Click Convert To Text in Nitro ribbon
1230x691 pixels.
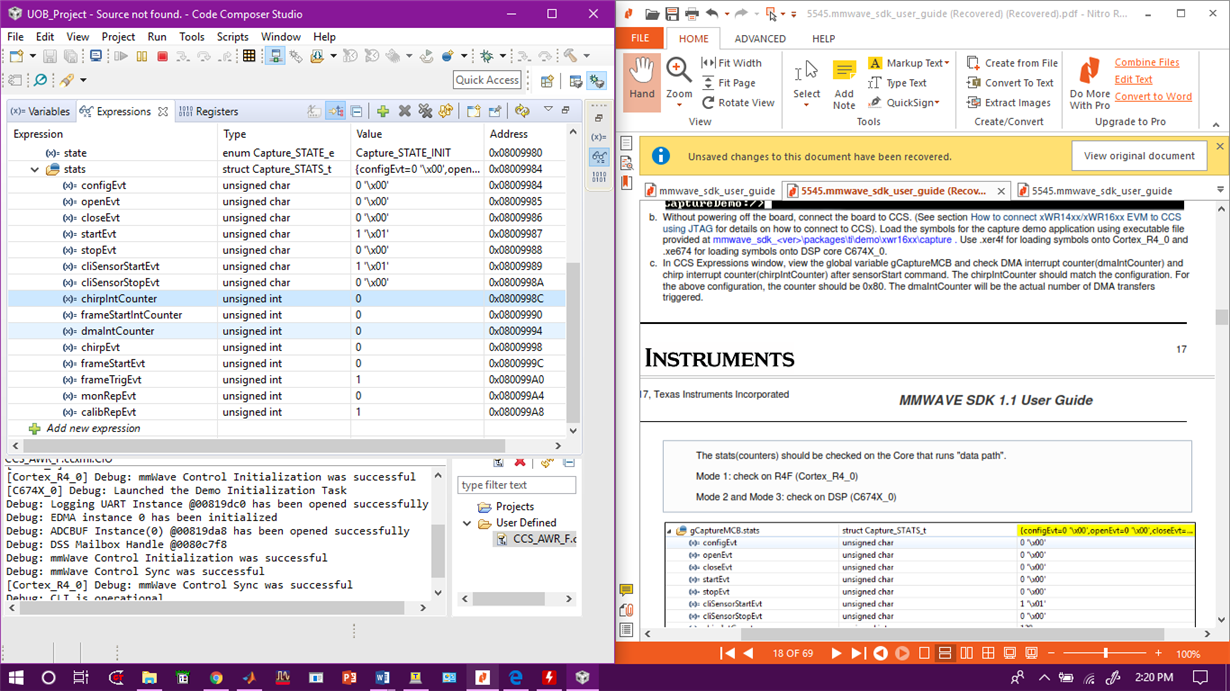(x=1010, y=83)
